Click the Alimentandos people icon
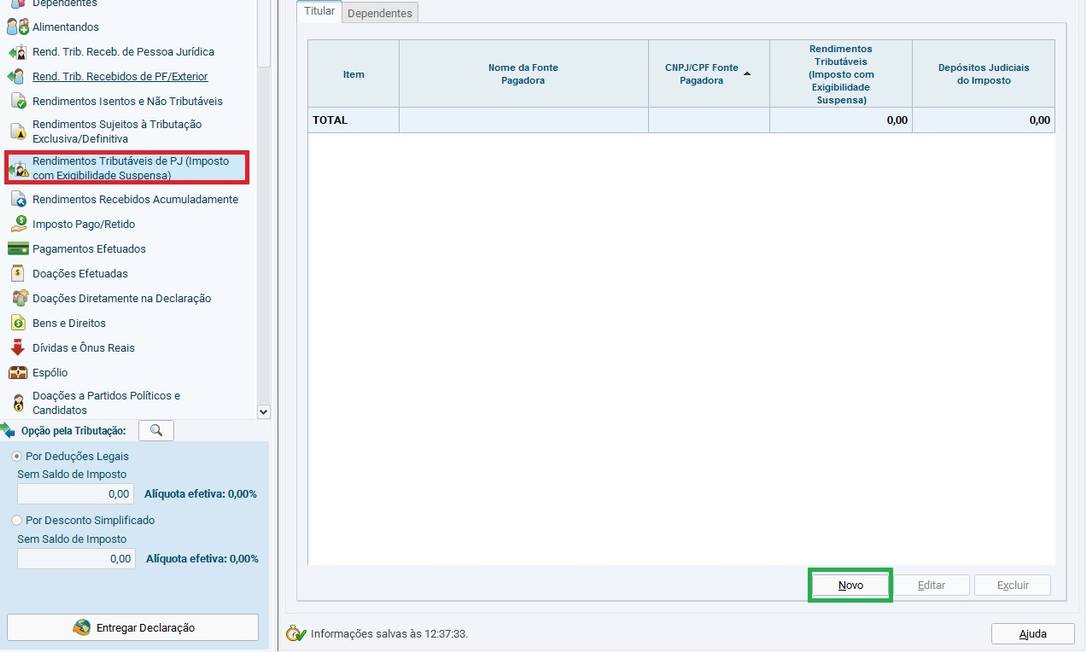1086x652 pixels. pos(17,27)
